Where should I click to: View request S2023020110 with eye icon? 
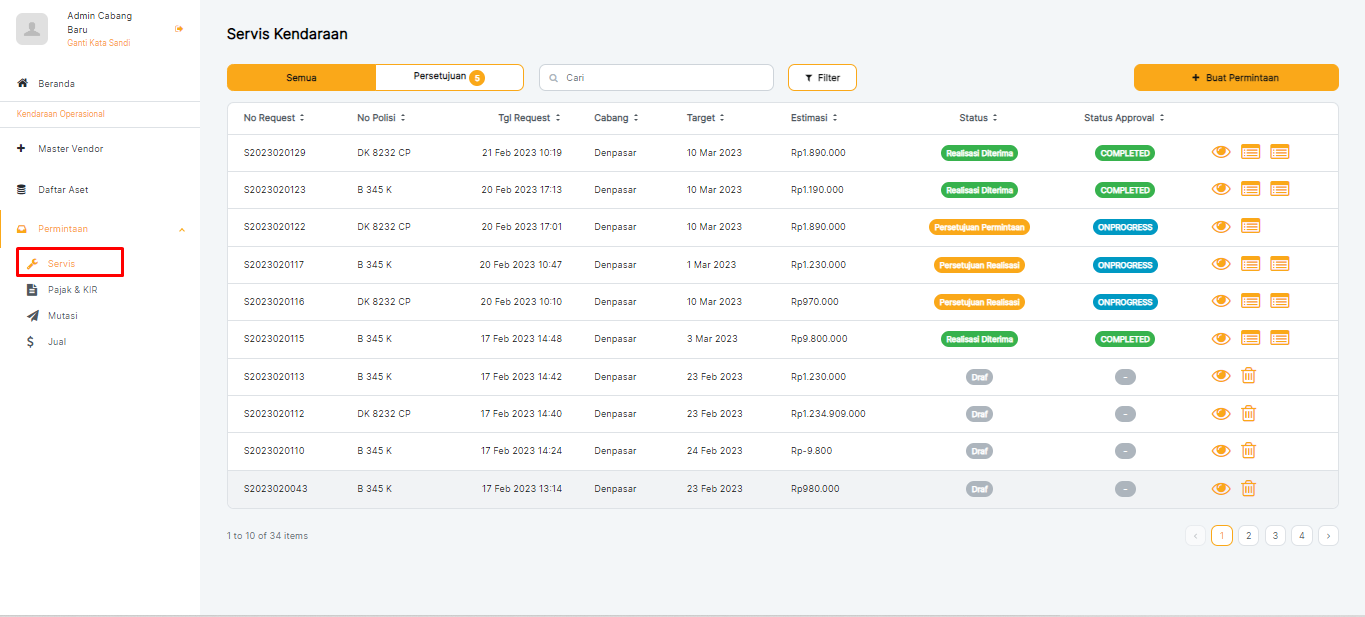pos(1220,451)
